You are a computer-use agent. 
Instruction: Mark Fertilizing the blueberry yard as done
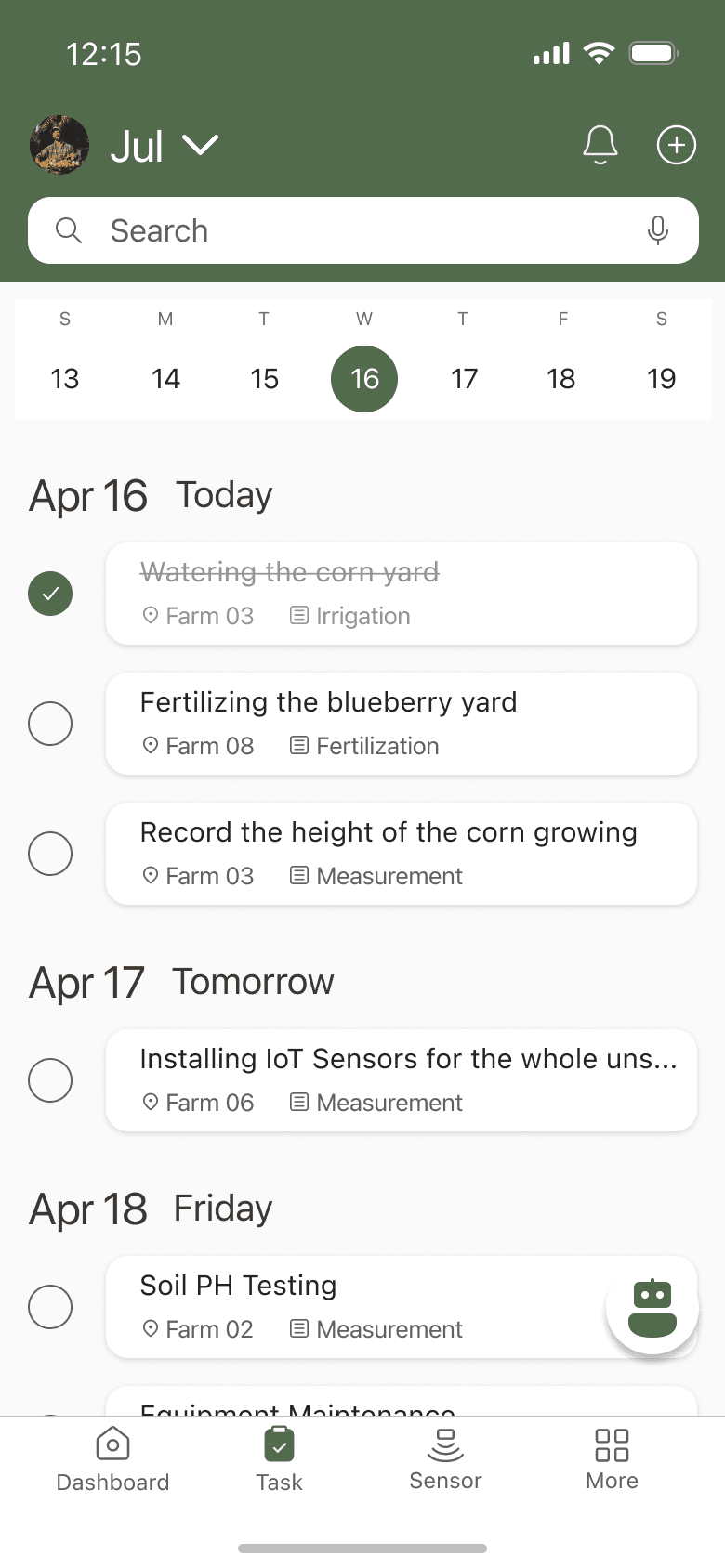click(50, 724)
